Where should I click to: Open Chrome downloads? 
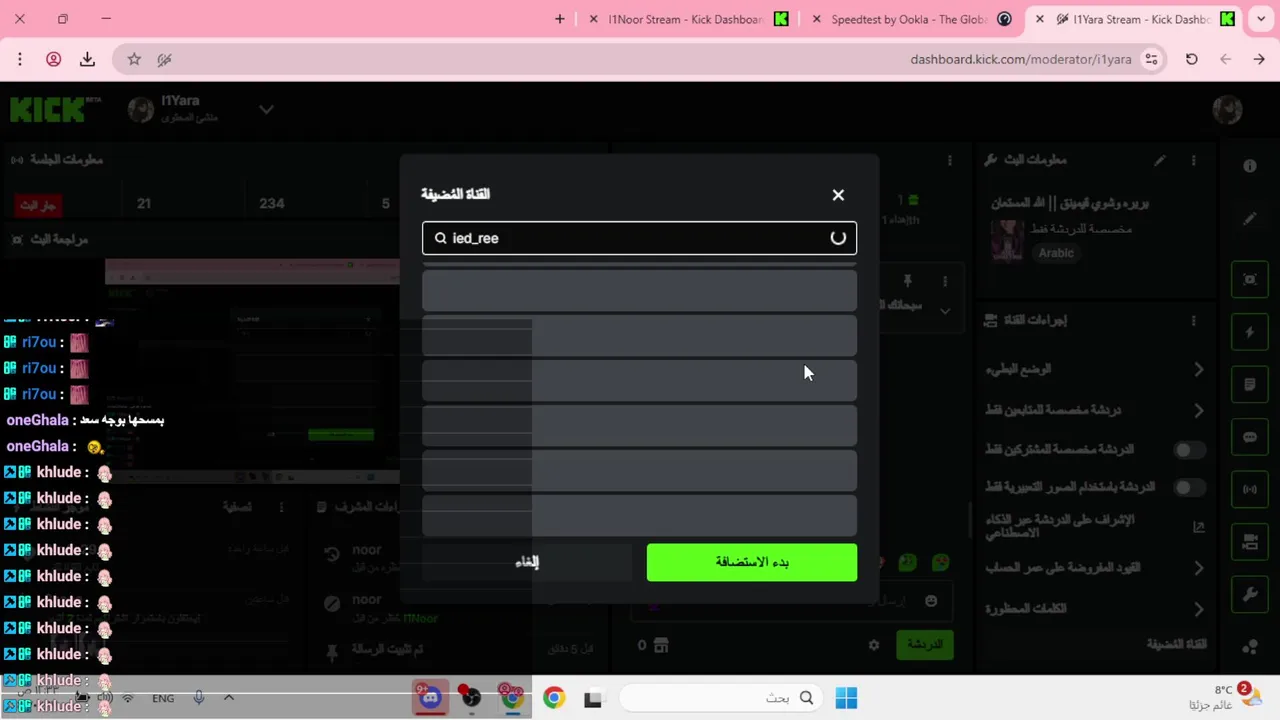87,59
